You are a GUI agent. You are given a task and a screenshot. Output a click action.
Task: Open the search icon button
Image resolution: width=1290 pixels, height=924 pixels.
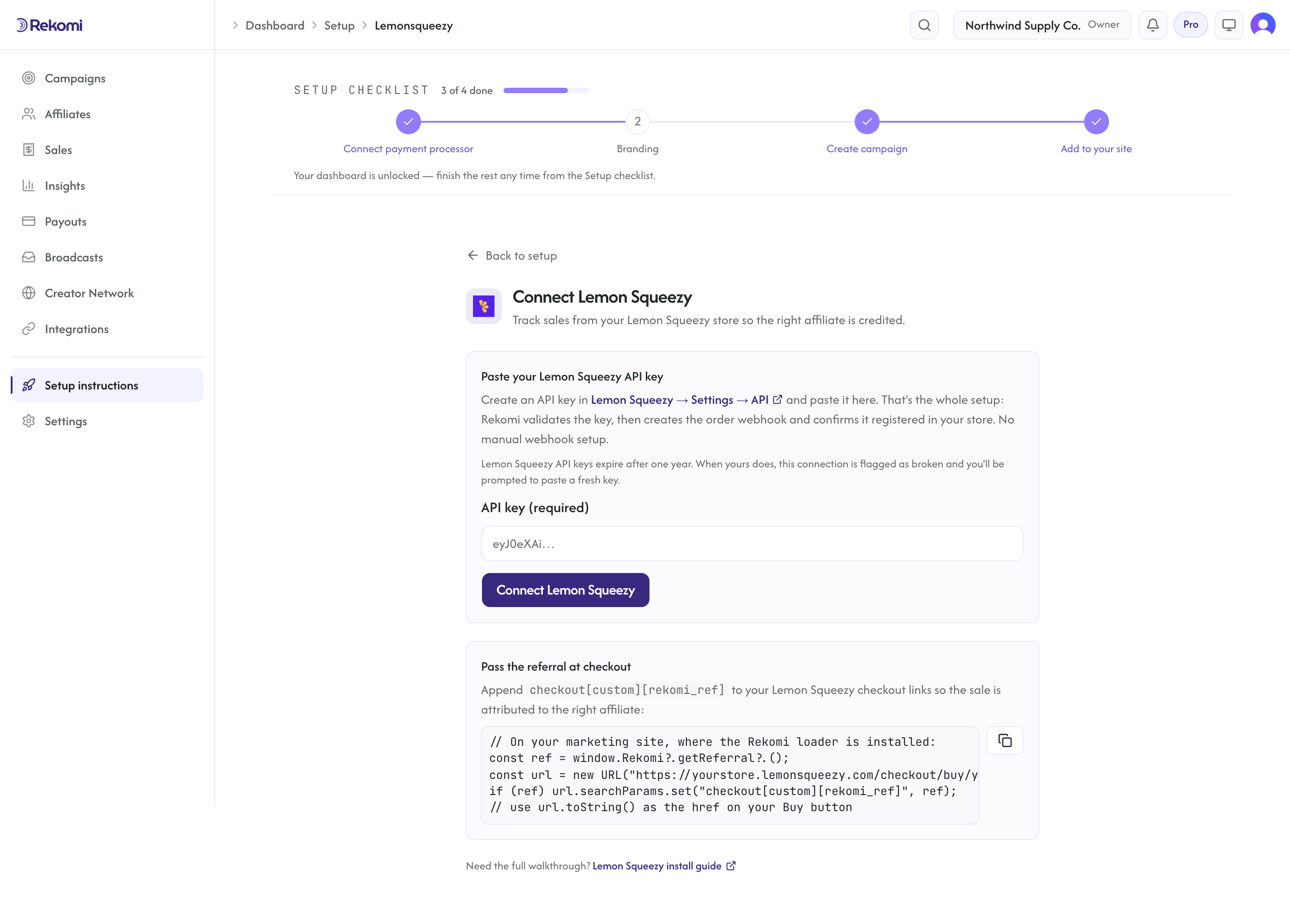[x=924, y=25]
